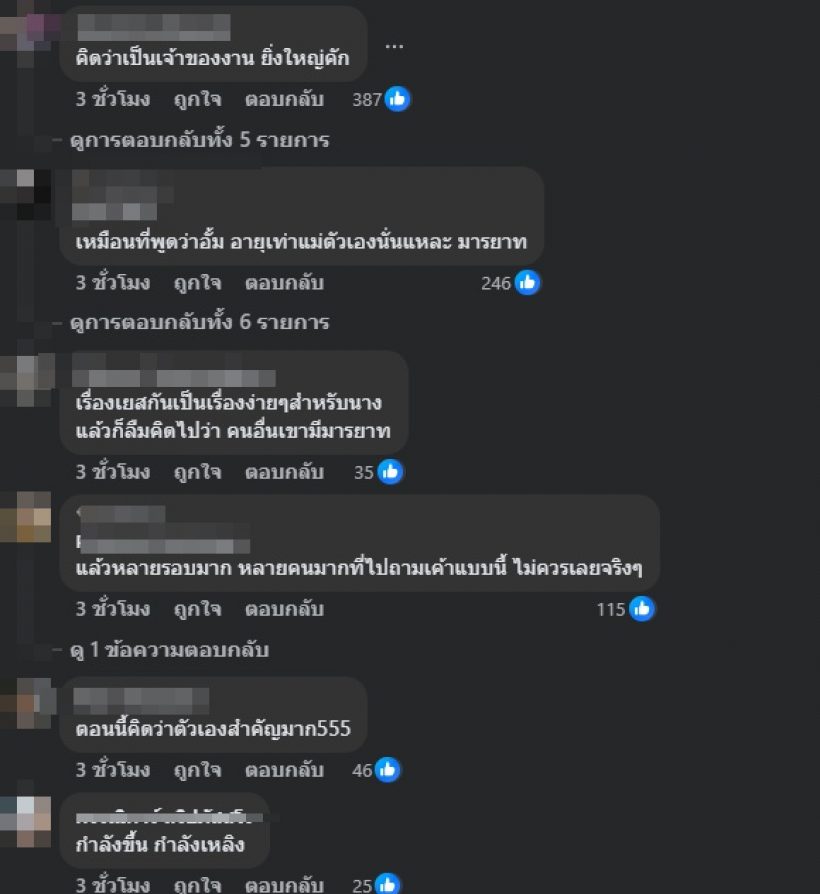Screen dimensions: 820x894
Task: Expand 'ดูการตอบกลับทั้ง 5 รายการ' replies
Action: [200, 140]
